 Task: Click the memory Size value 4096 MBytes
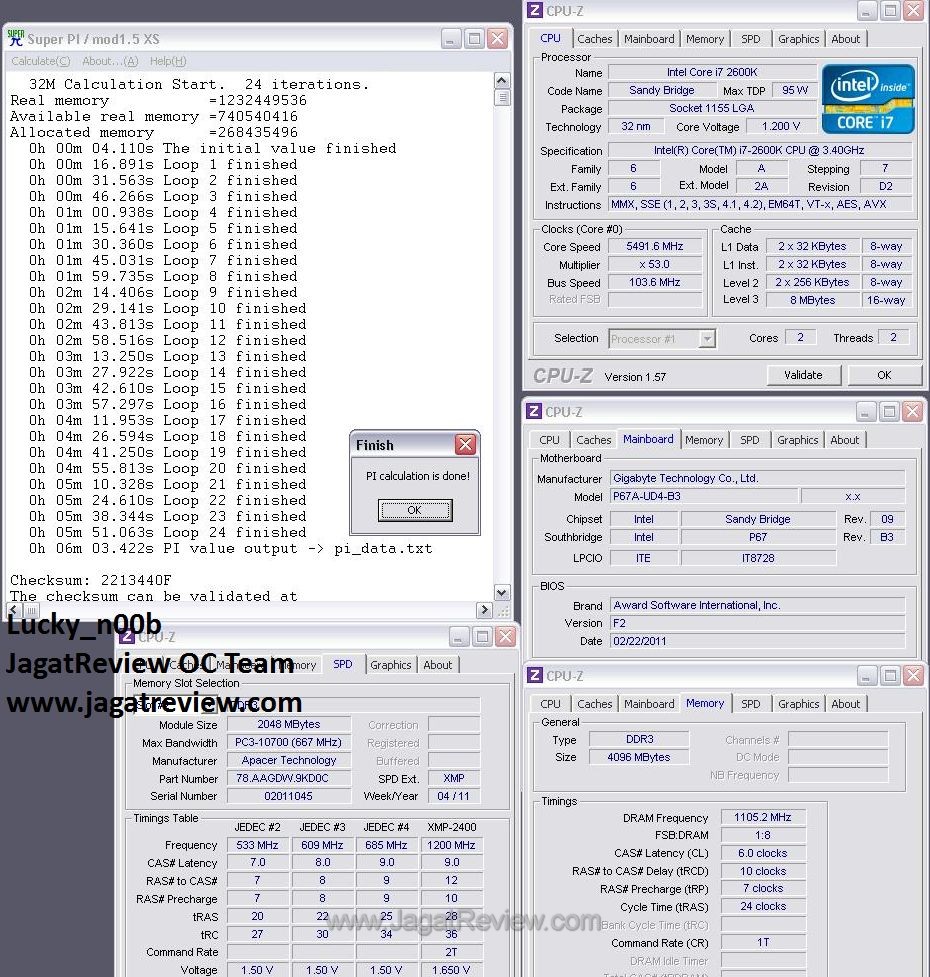tap(639, 757)
